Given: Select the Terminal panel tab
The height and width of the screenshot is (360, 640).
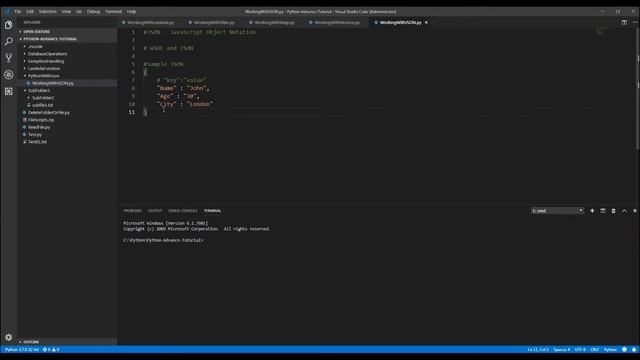Looking at the screenshot, I should [212, 211].
